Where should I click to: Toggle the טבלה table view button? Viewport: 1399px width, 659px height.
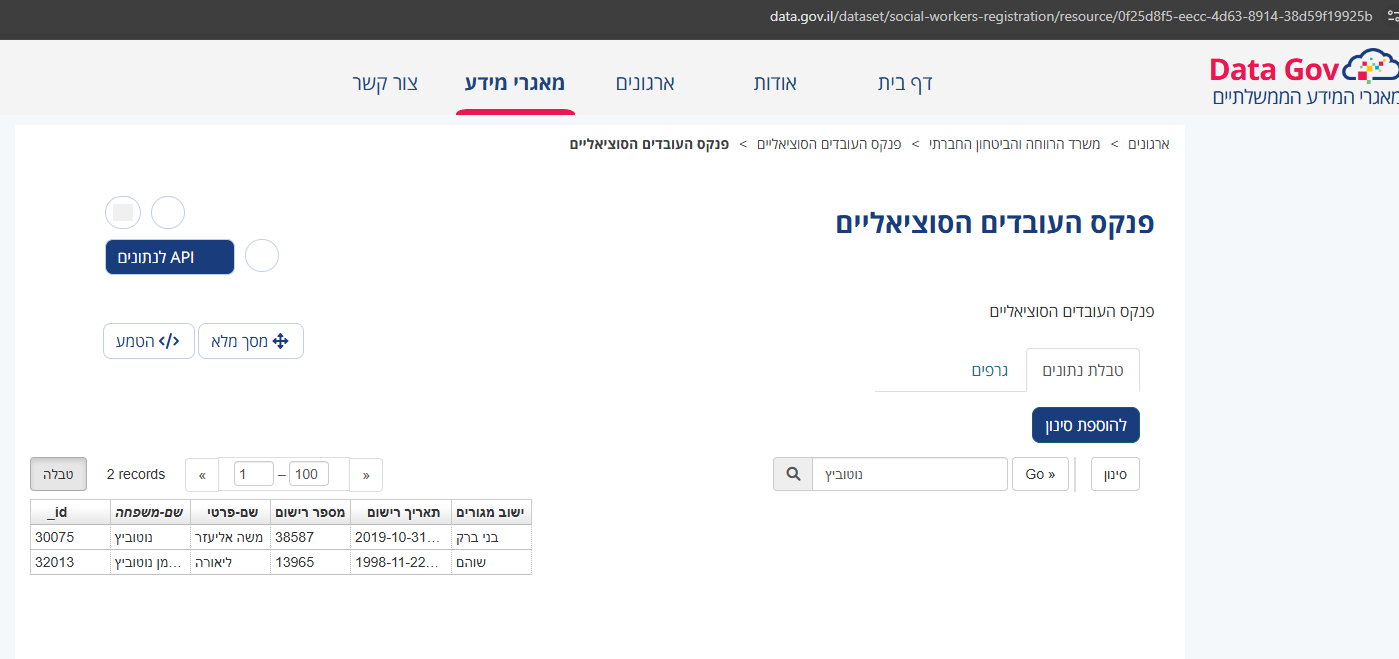(58, 474)
